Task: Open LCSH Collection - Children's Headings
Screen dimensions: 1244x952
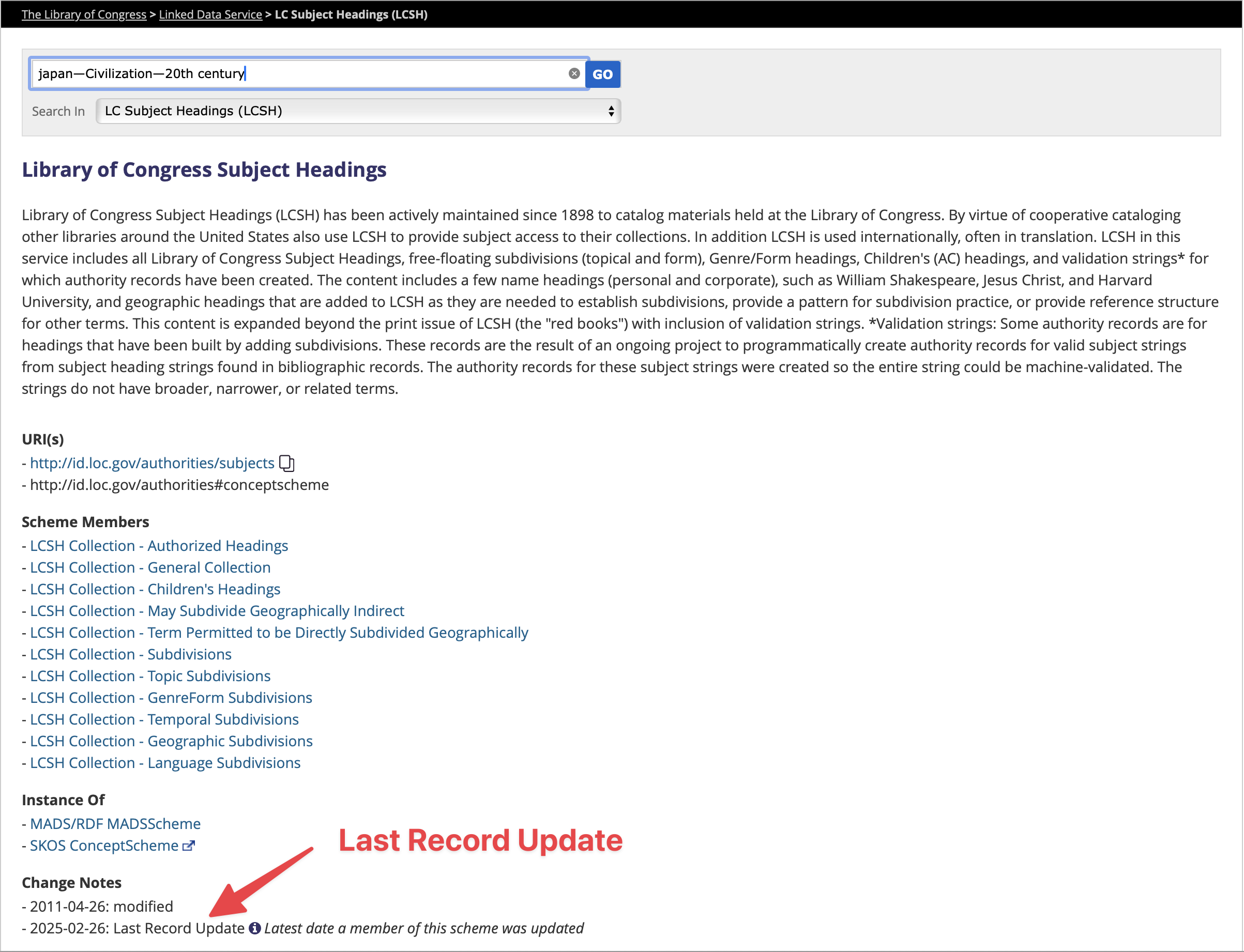Action: point(155,589)
